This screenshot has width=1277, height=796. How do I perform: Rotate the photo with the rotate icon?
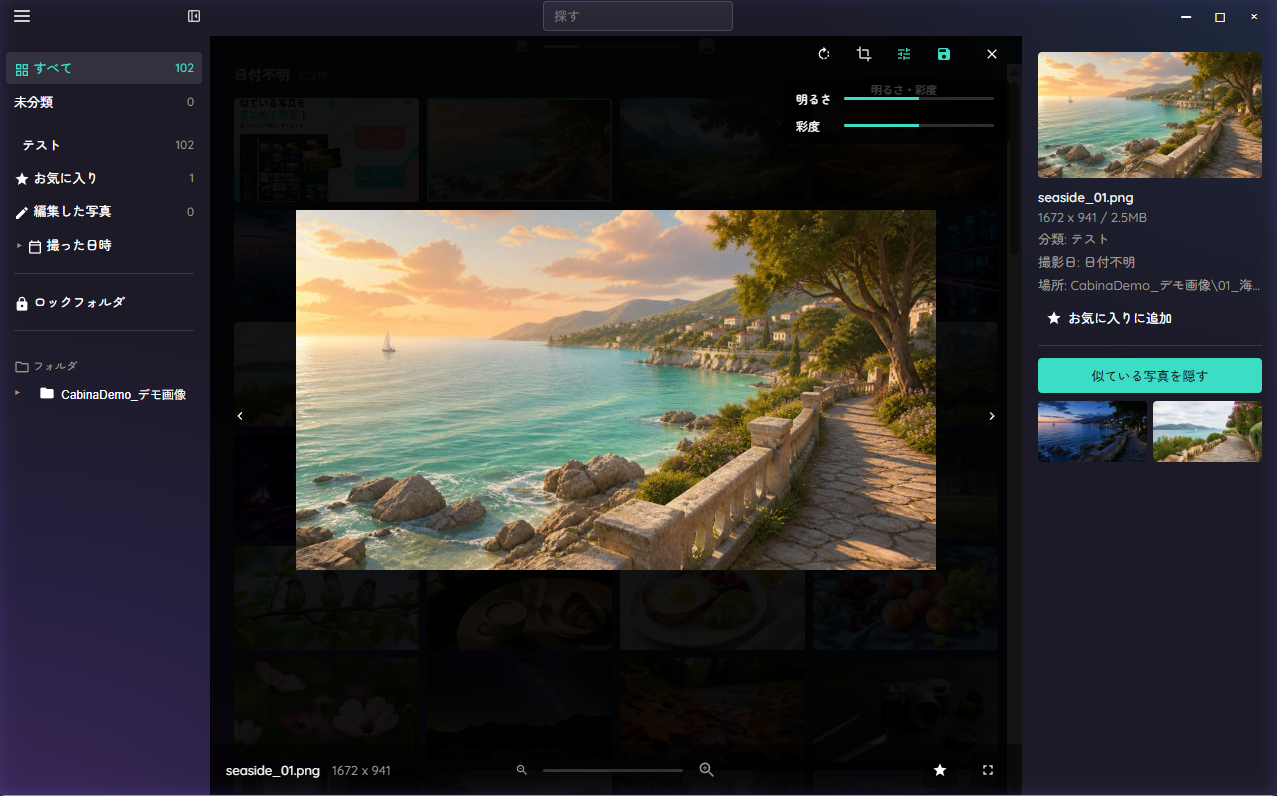tap(824, 54)
